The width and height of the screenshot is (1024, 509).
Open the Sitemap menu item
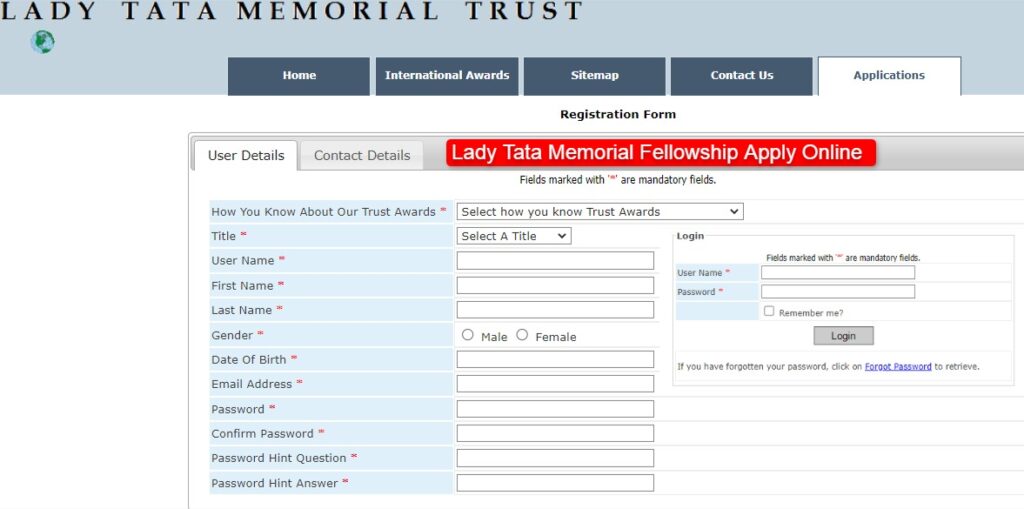594,76
